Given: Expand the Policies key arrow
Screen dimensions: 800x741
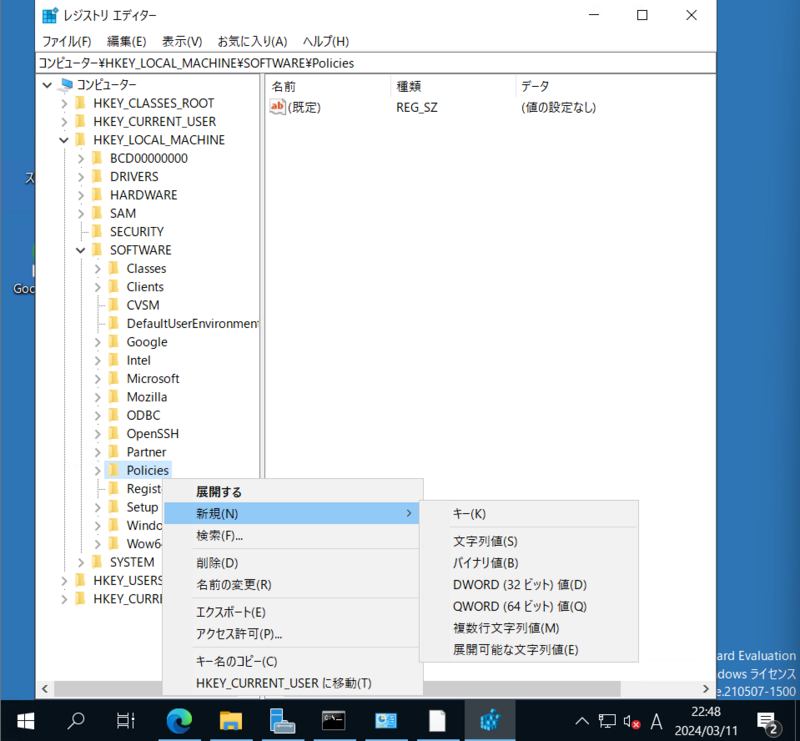Looking at the screenshot, I should (x=97, y=471).
